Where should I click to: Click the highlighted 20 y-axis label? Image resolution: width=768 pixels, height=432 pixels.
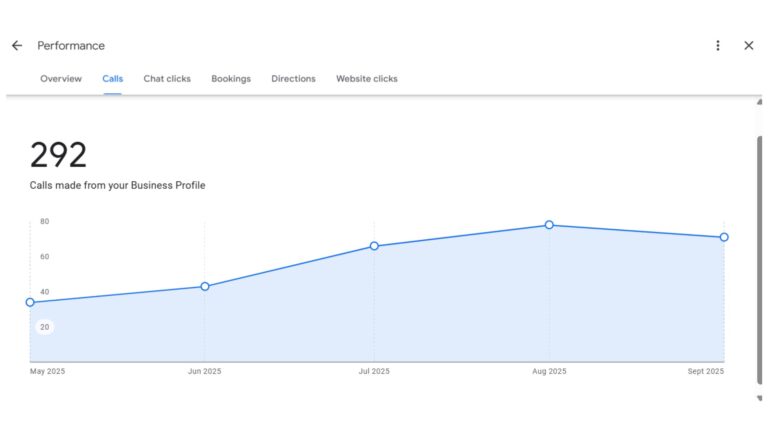pos(44,327)
